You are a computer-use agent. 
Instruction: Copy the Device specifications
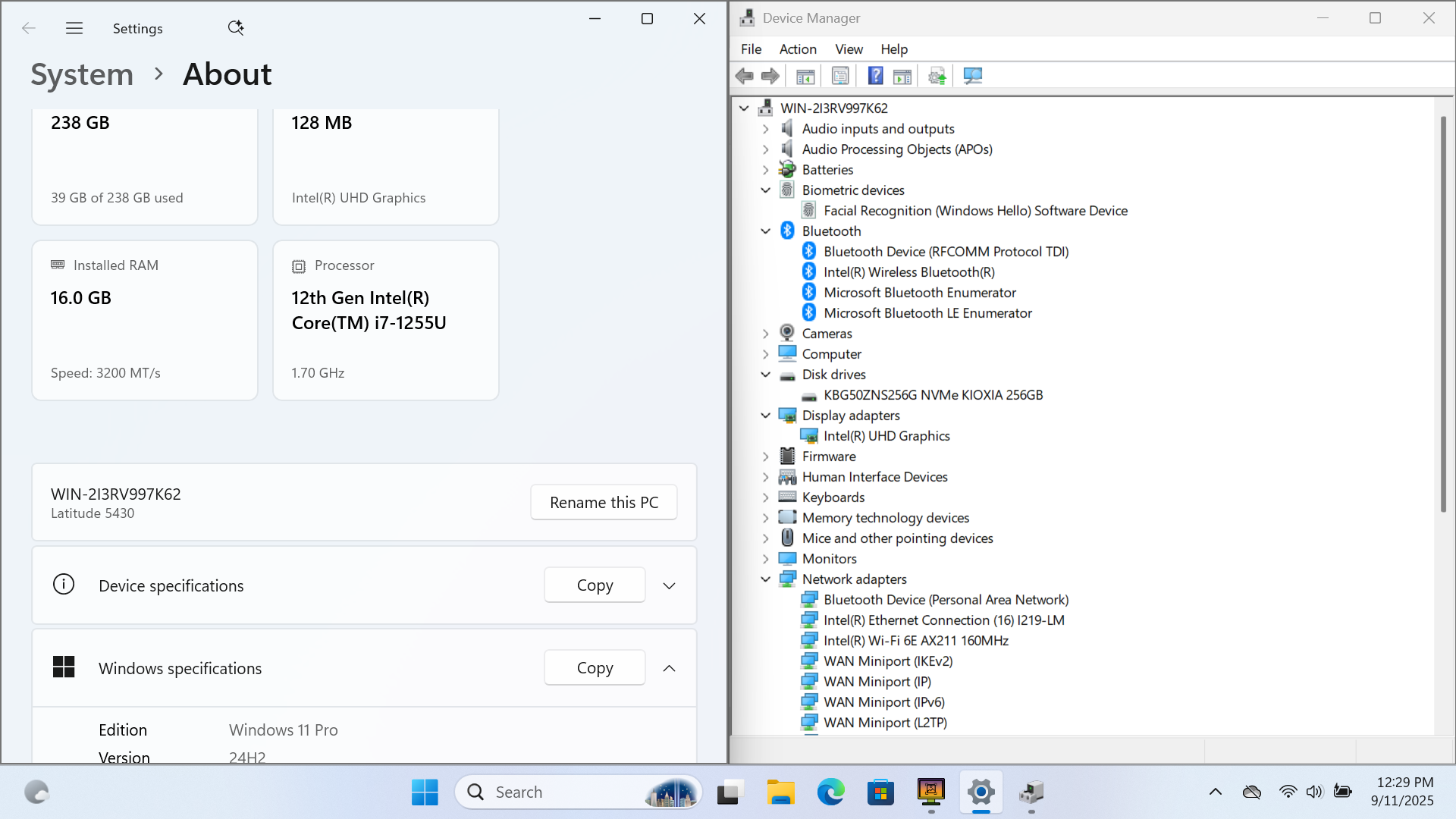(595, 585)
